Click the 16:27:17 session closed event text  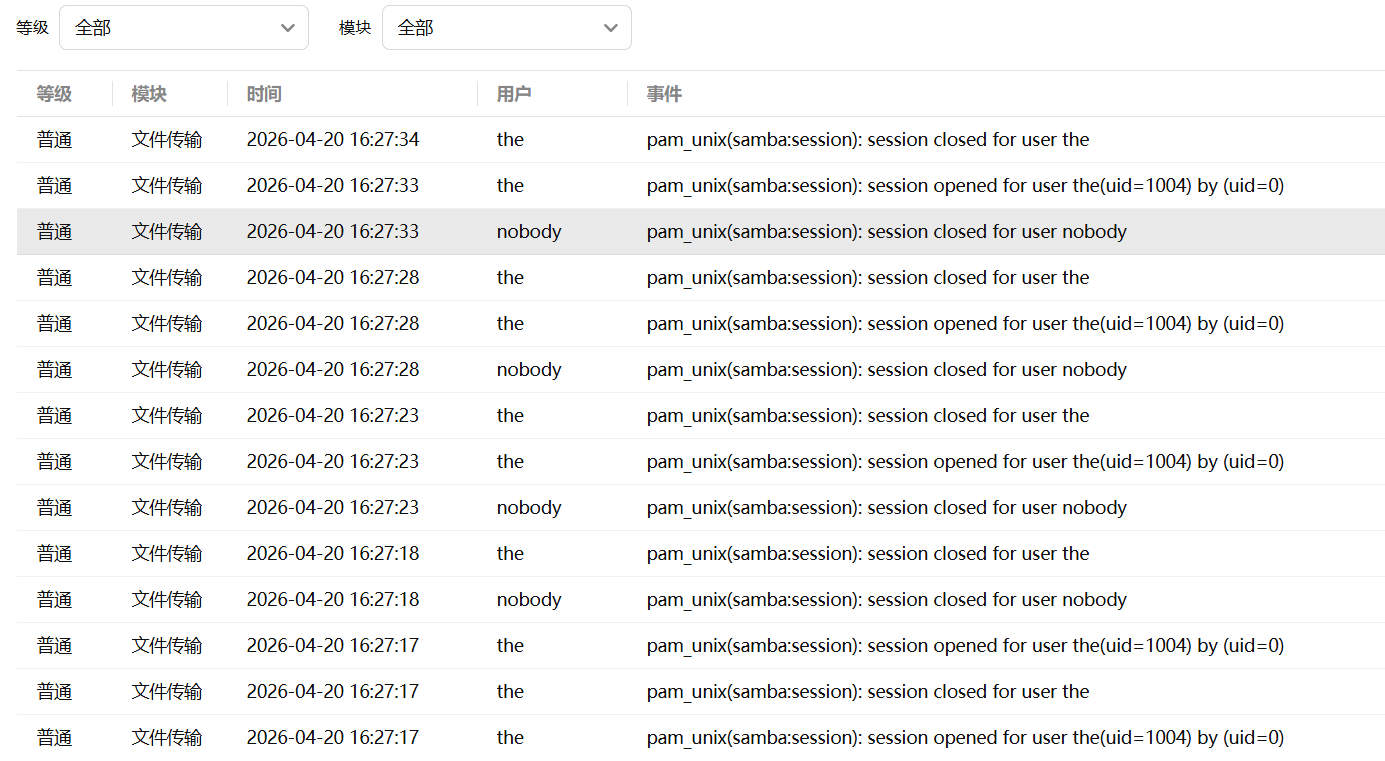[x=867, y=692]
